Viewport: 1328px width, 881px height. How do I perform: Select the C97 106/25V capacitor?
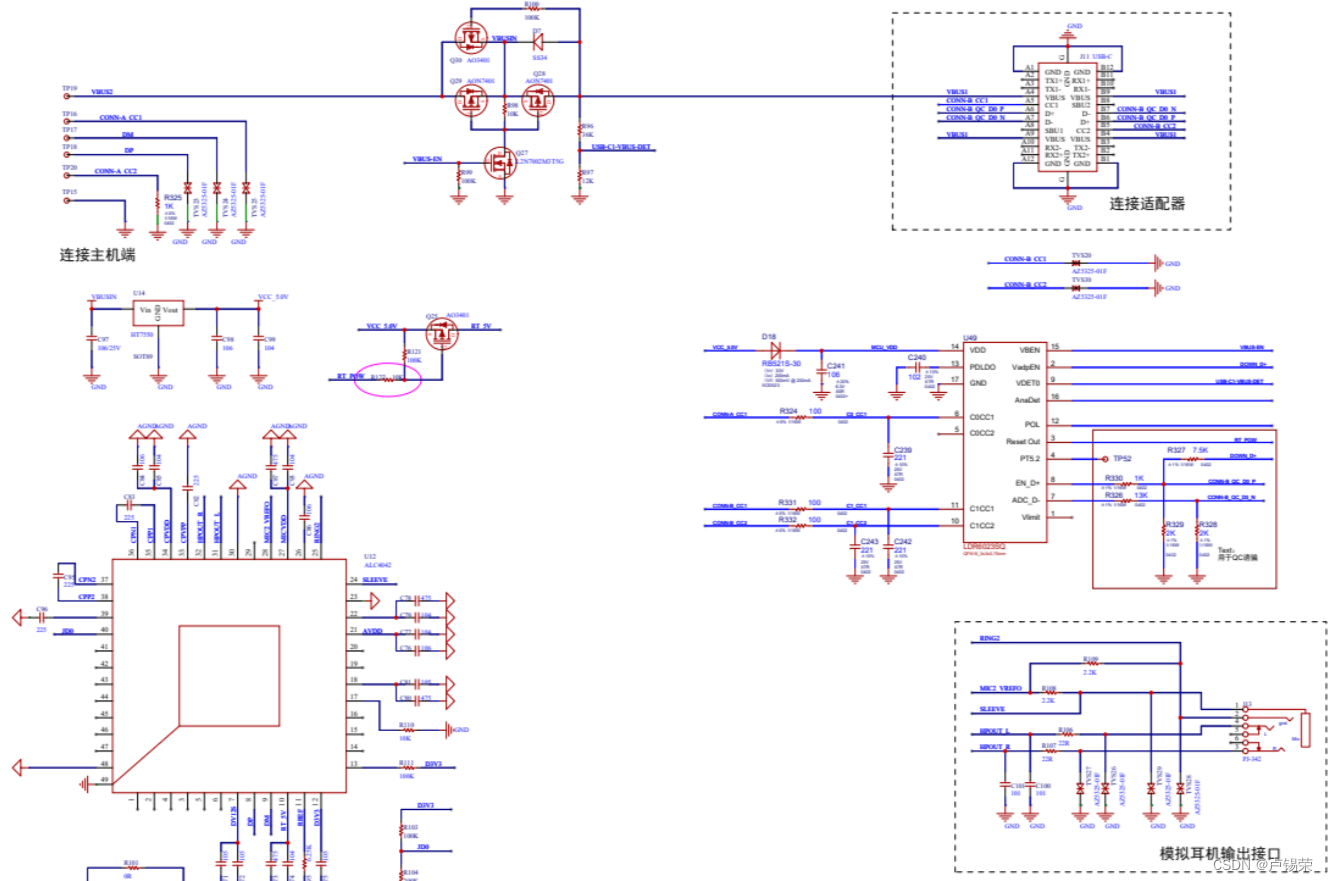[93, 340]
